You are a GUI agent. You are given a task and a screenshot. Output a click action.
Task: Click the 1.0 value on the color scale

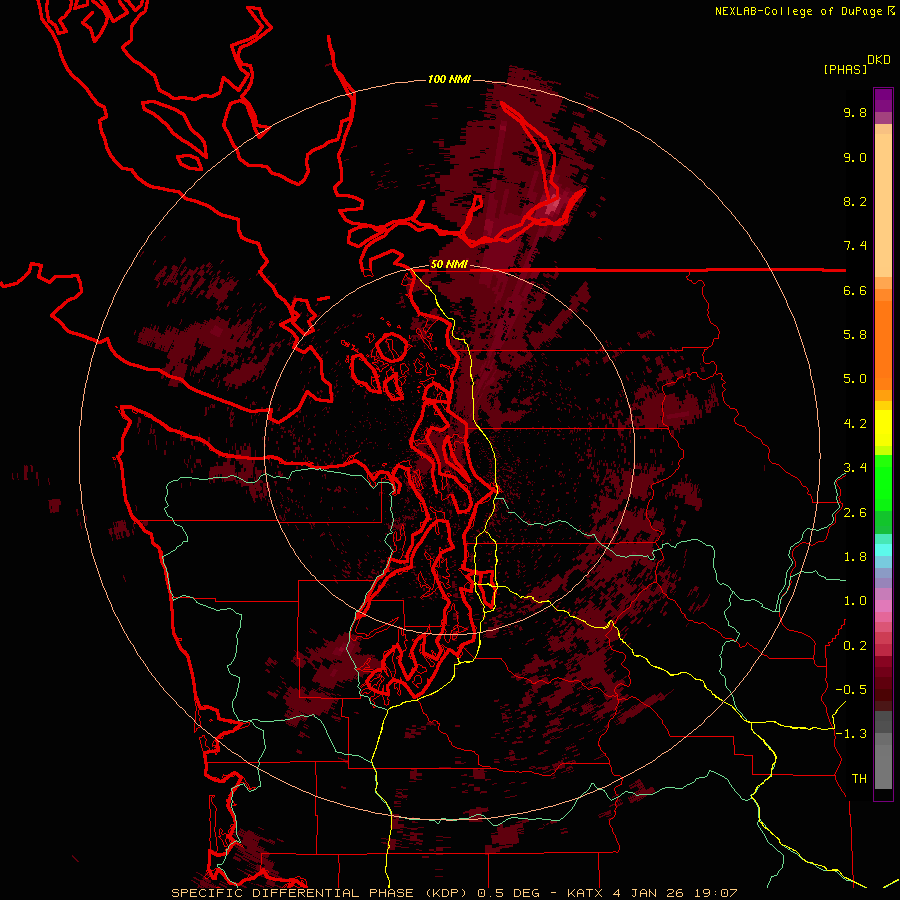[855, 601]
